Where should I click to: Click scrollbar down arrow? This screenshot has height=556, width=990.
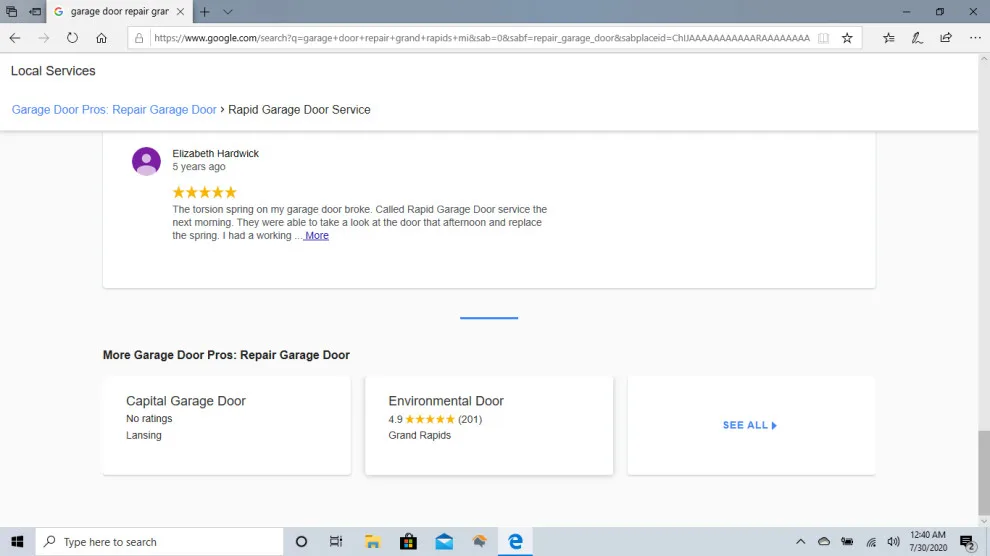[x=983, y=521]
